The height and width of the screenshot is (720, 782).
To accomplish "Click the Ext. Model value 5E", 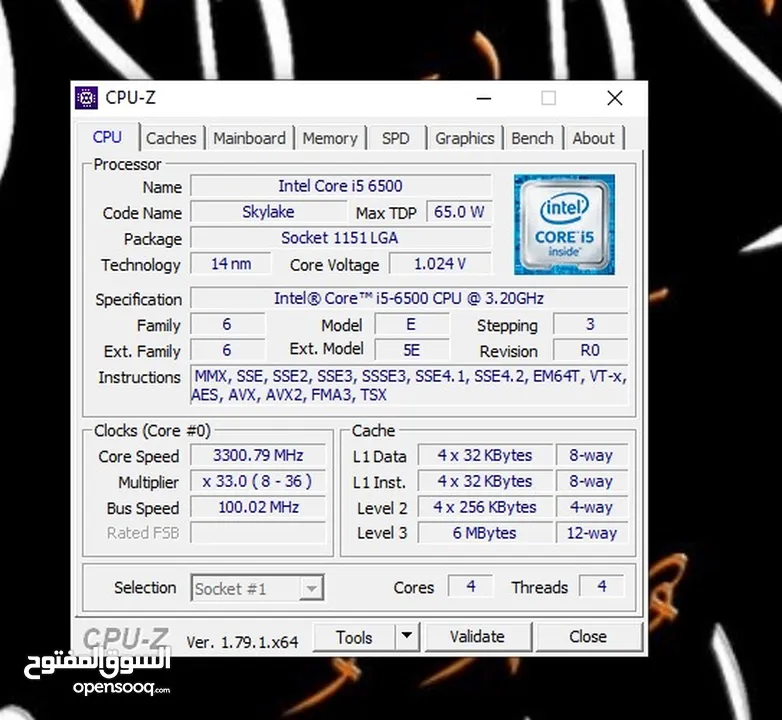I will tap(411, 351).
